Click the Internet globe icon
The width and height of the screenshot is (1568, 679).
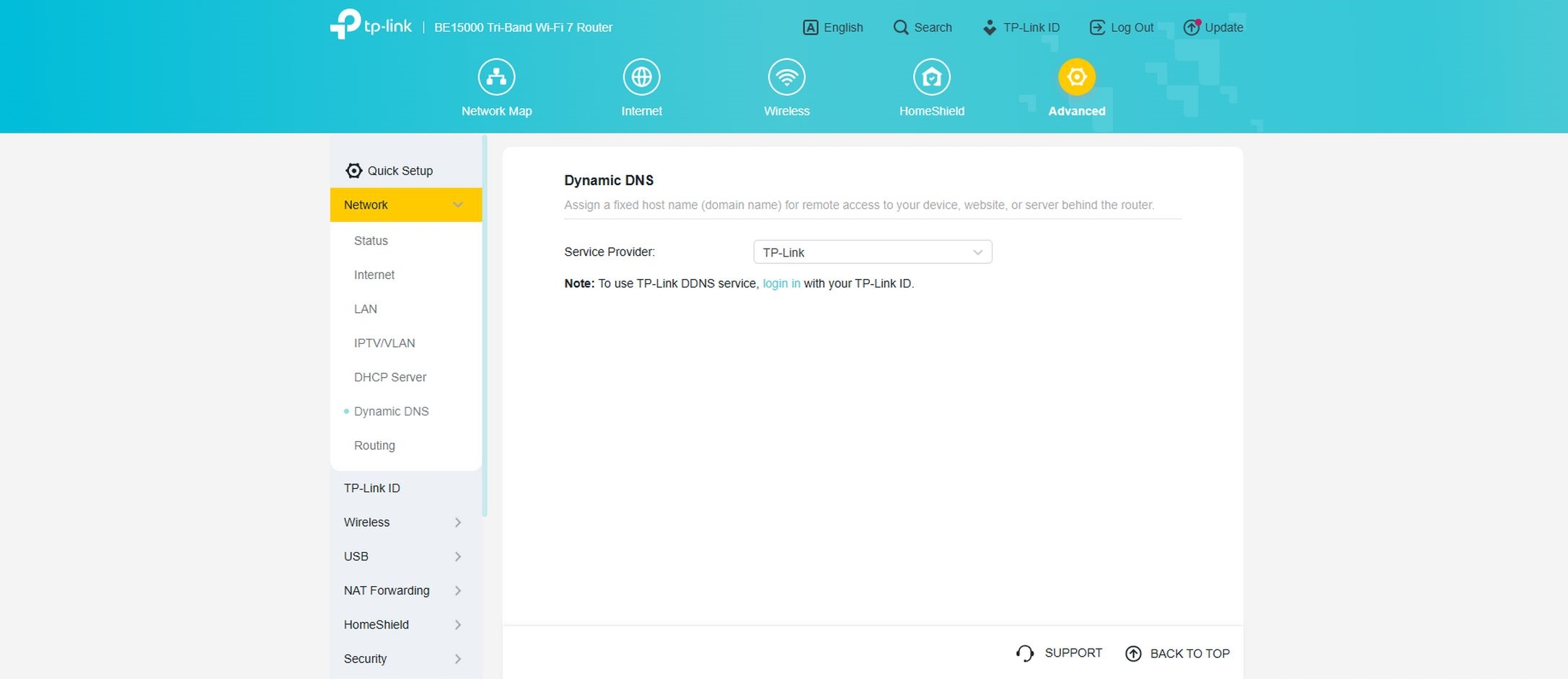coord(641,77)
